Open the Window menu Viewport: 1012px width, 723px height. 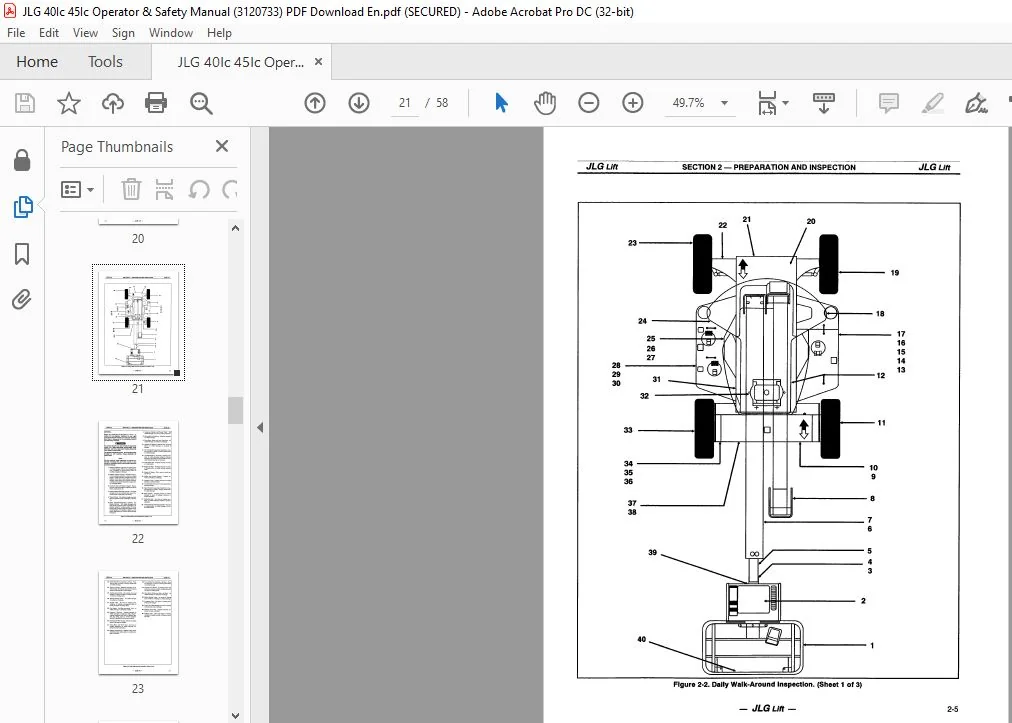pos(170,33)
